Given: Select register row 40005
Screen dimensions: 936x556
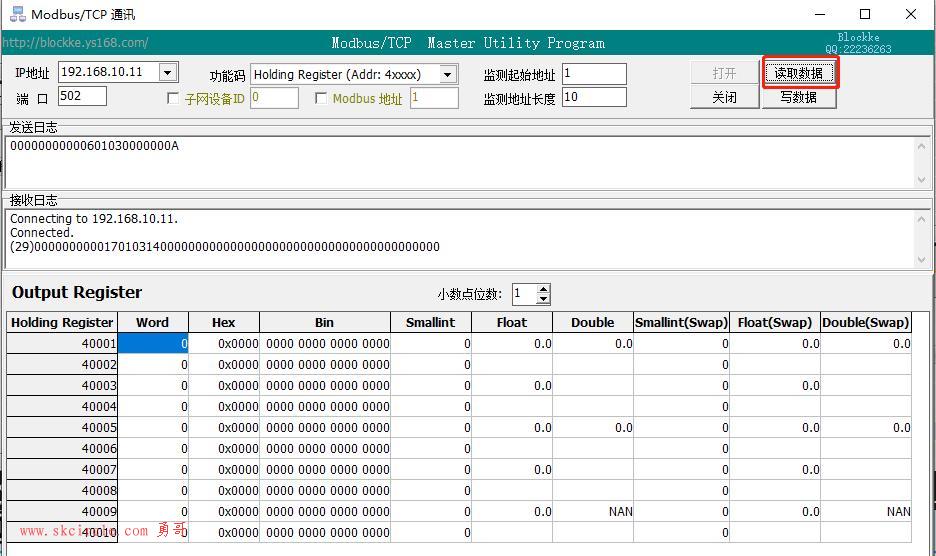Looking at the screenshot, I should 62,428.
